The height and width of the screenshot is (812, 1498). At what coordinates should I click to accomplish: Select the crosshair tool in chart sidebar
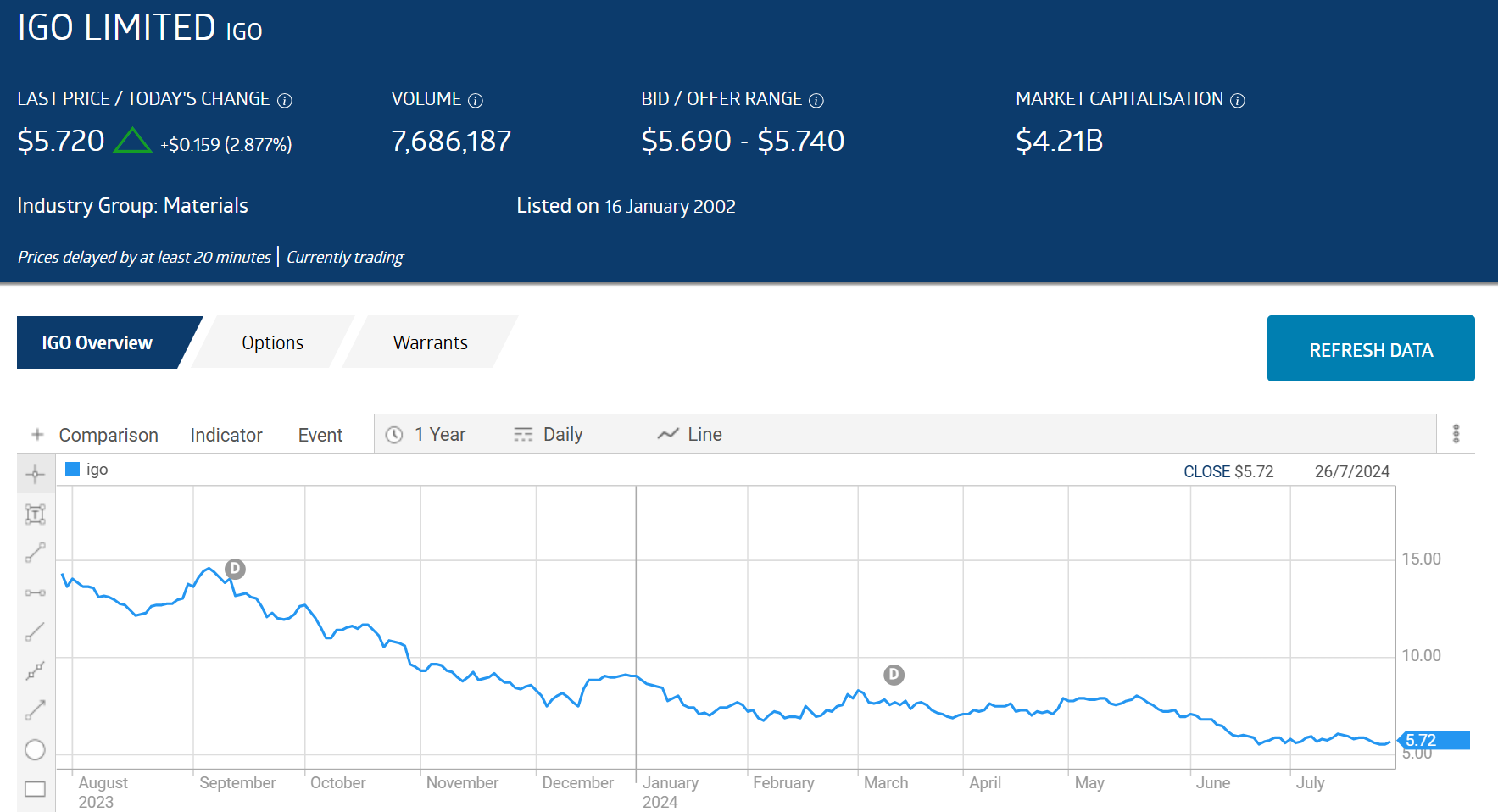coord(35,474)
